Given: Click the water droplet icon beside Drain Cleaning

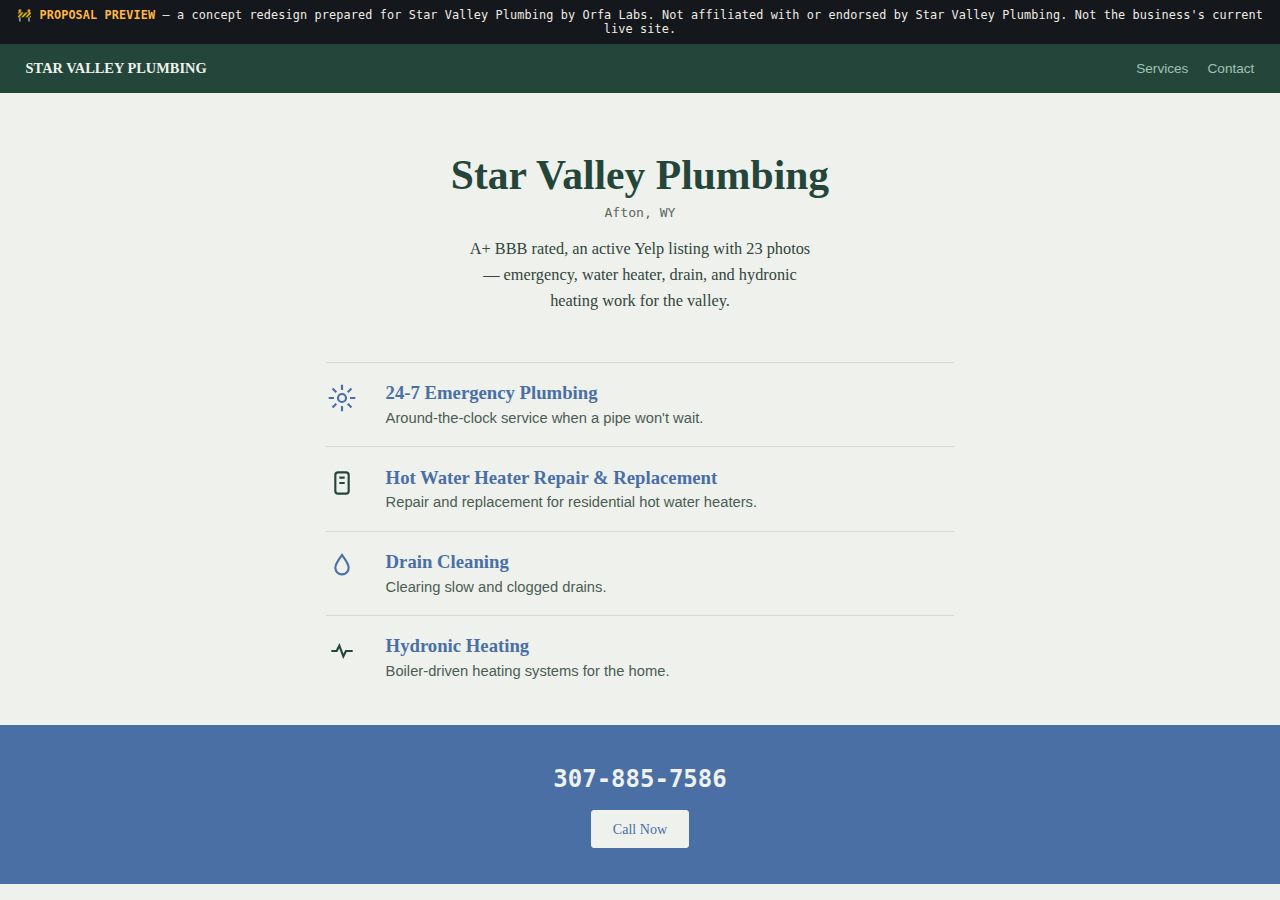Looking at the screenshot, I should [x=342, y=565].
